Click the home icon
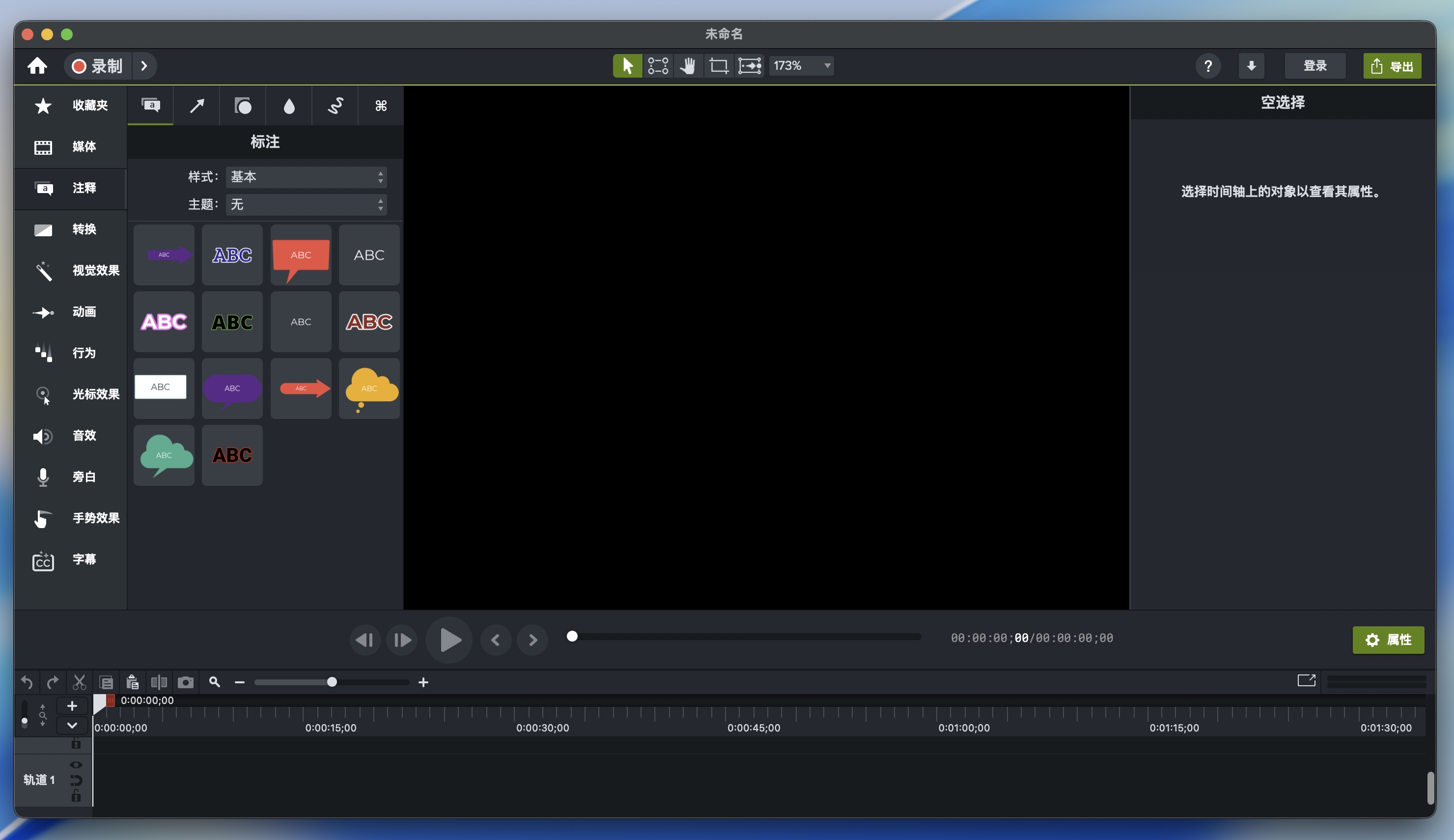Viewport: 1454px width, 840px height. point(37,66)
